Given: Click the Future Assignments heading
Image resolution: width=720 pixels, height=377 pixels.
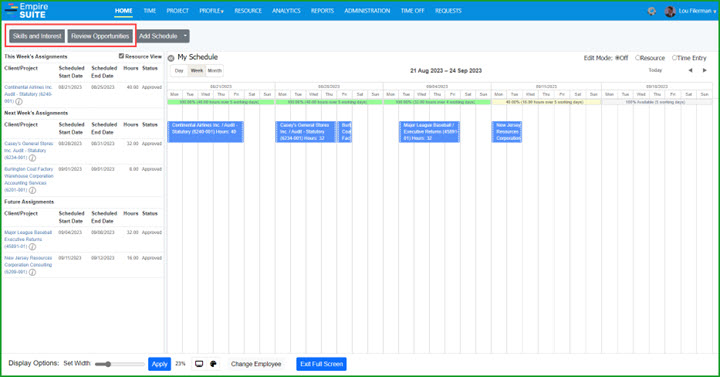Looking at the screenshot, I should [x=29, y=202].
